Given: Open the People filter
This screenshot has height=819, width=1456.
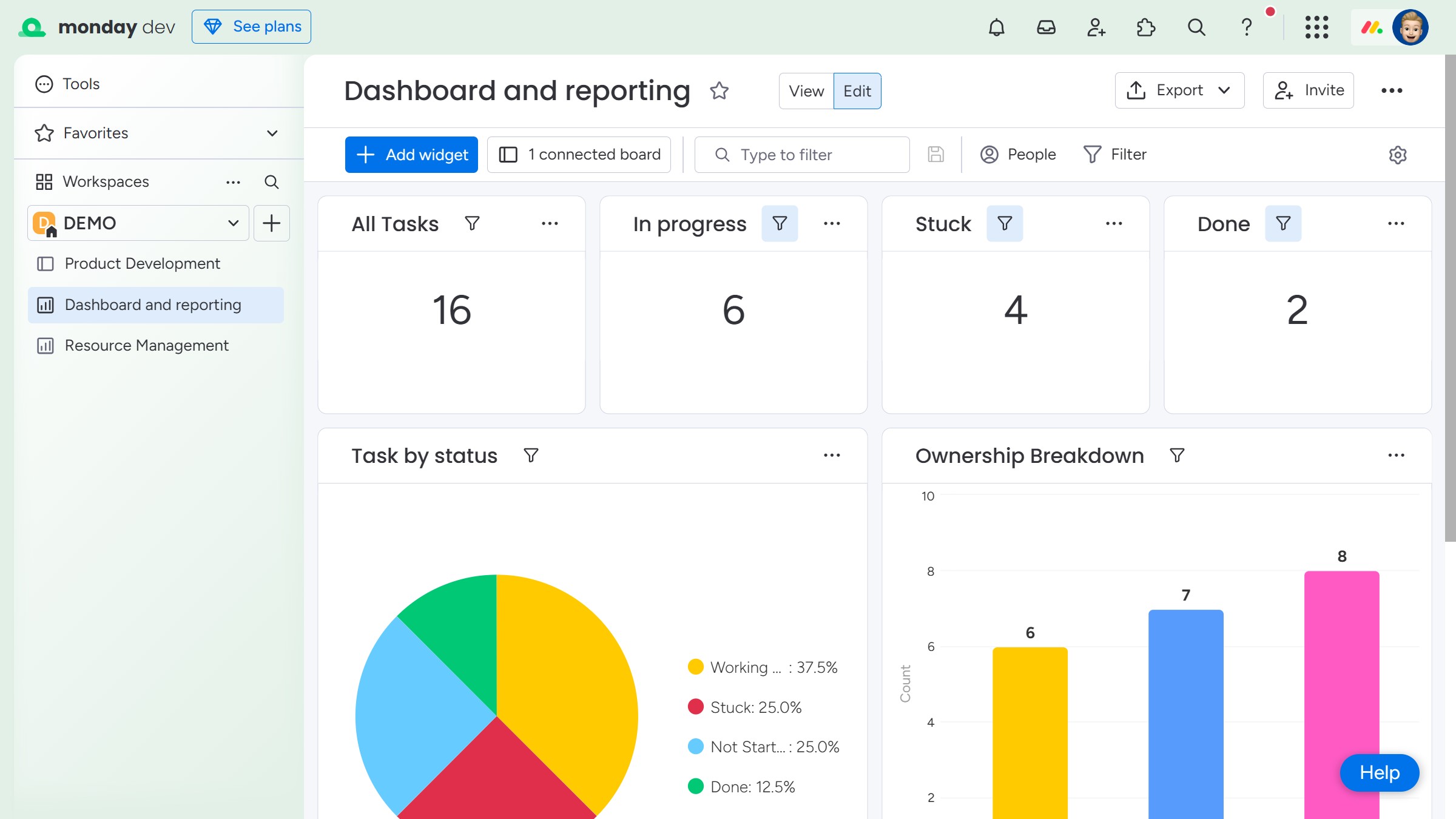Looking at the screenshot, I should pos(1018,155).
